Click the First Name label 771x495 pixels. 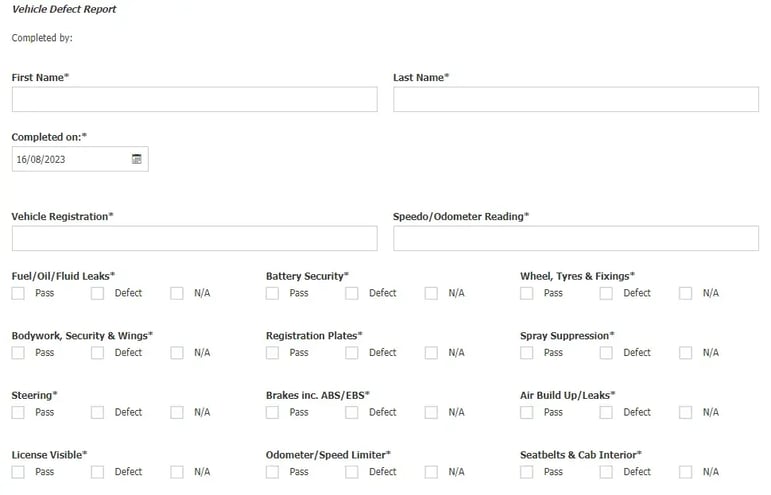pyautogui.click(x=40, y=78)
